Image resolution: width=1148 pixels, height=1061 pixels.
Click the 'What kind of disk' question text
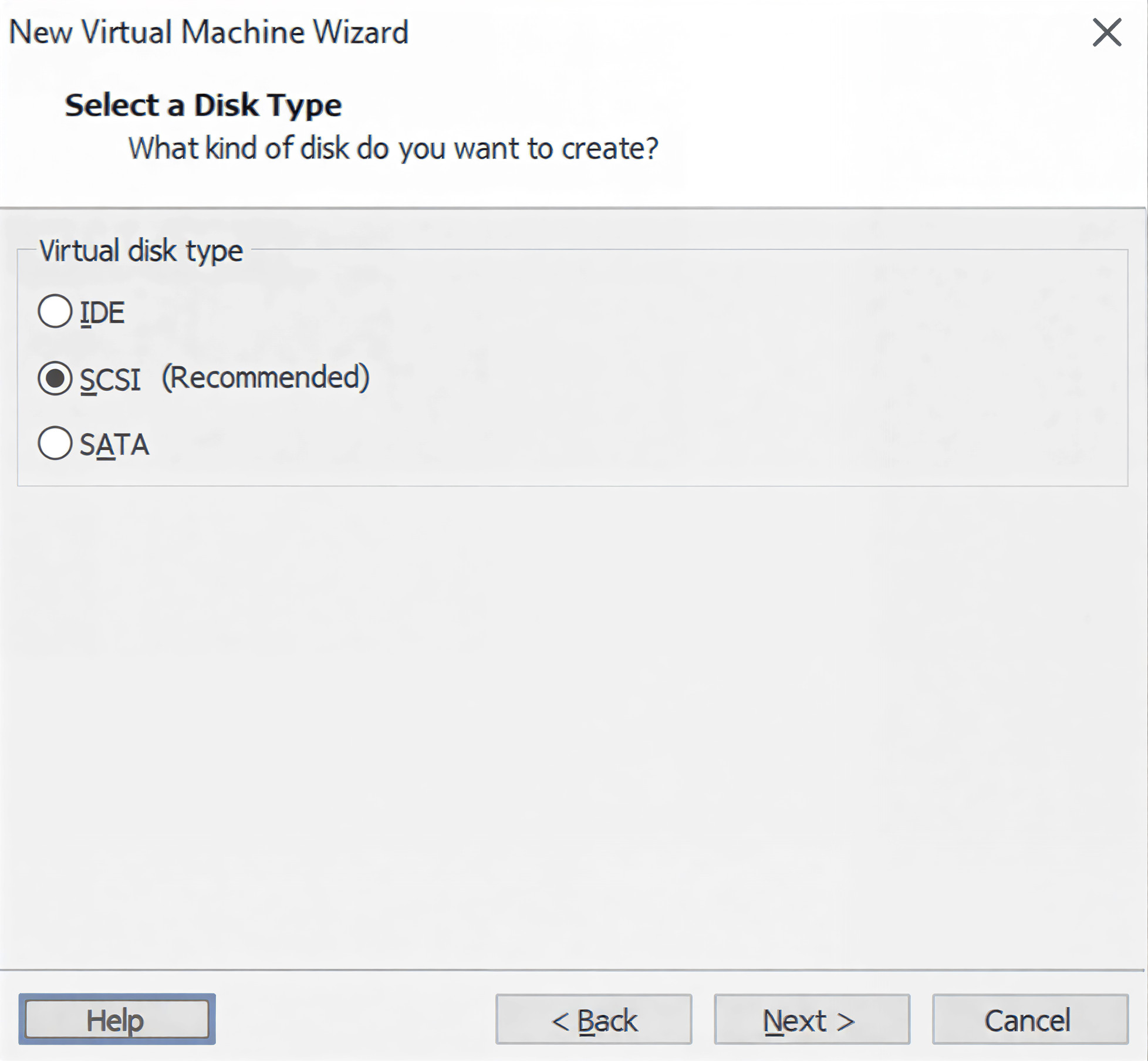tap(393, 148)
